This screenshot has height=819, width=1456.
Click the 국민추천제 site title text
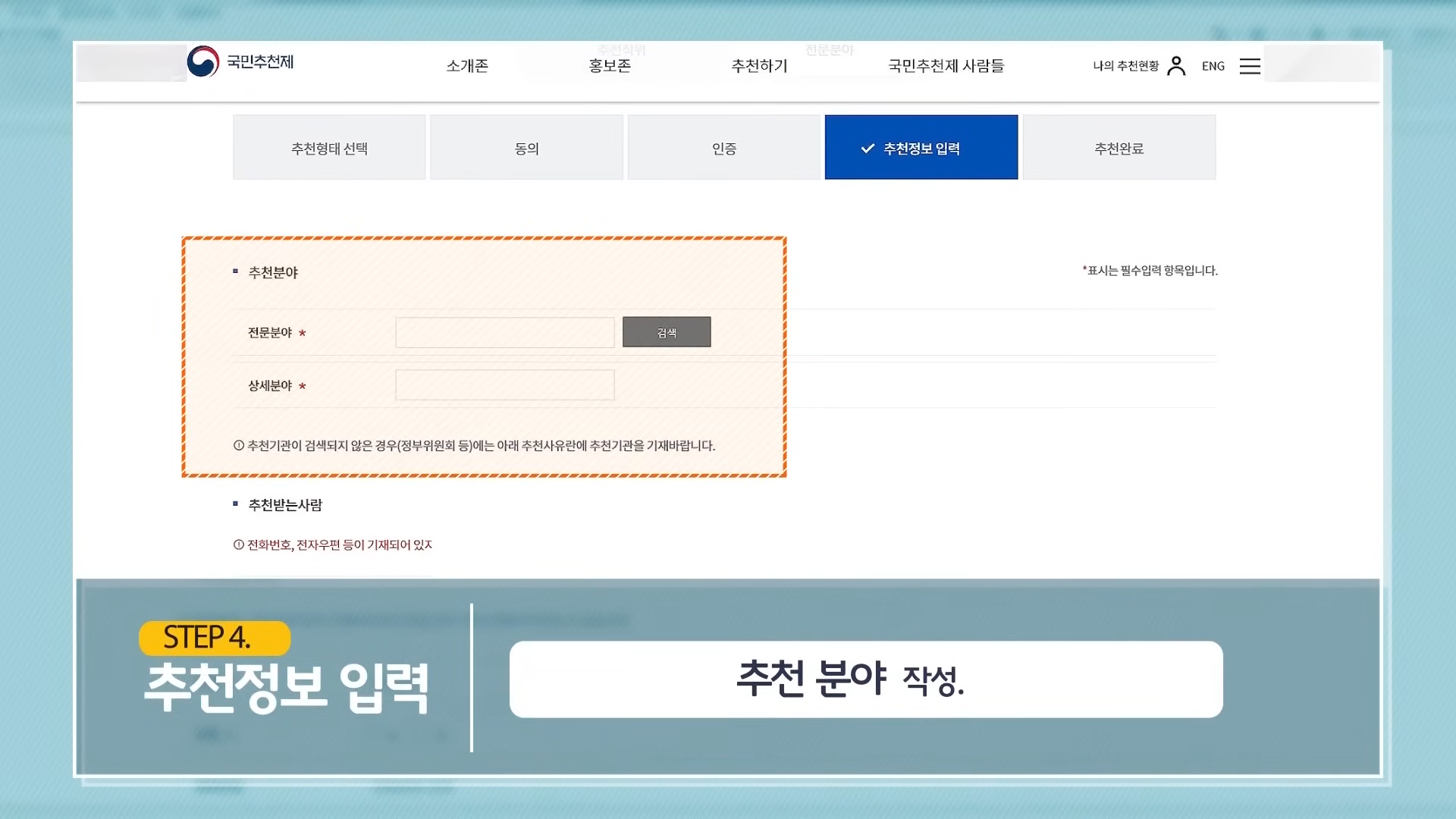[260, 62]
